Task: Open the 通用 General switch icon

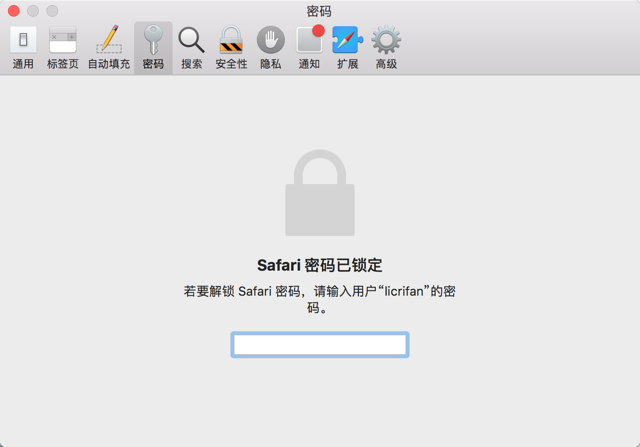Action: 23,40
